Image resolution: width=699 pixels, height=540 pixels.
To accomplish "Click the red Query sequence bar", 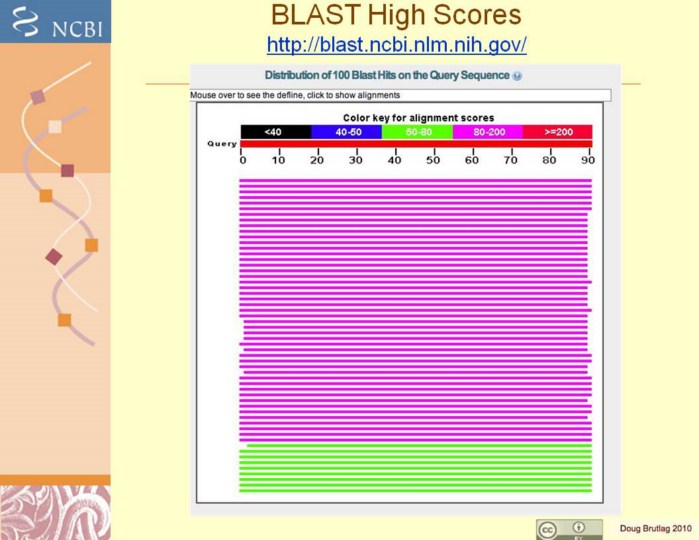I will point(416,144).
